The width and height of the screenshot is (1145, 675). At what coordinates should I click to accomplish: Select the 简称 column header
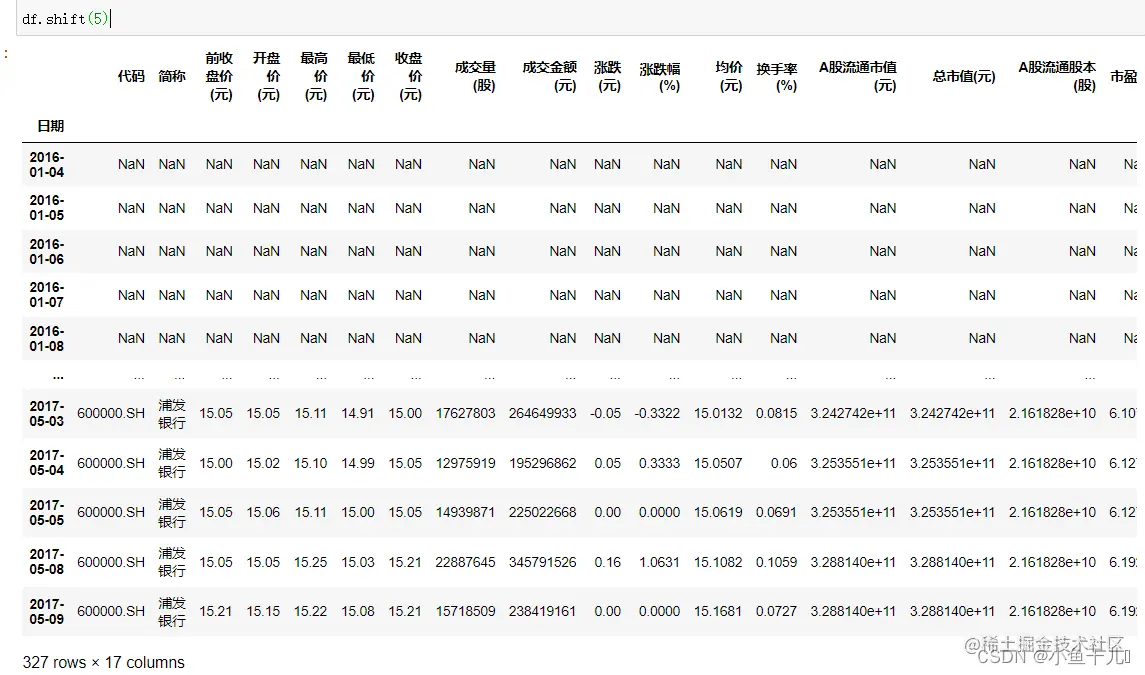coord(172,76)
